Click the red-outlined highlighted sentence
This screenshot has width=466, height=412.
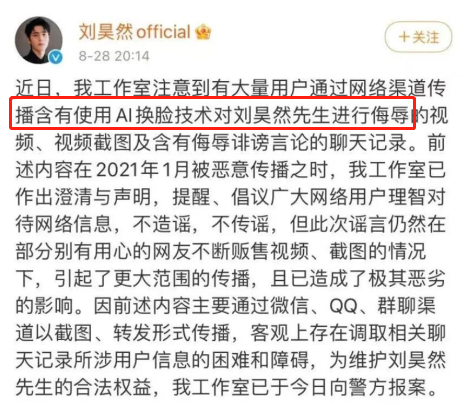coord(212,114)
